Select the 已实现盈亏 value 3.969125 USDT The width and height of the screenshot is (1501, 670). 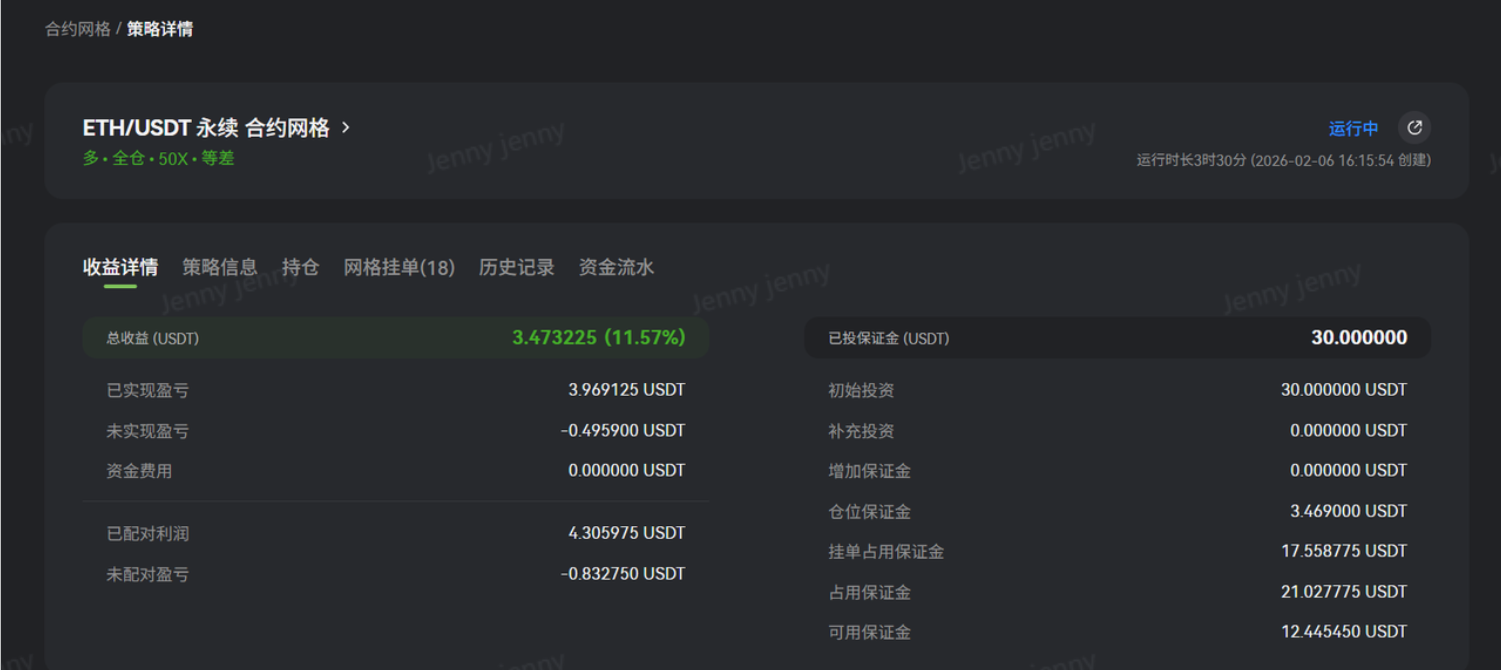[x=626, y=390]
